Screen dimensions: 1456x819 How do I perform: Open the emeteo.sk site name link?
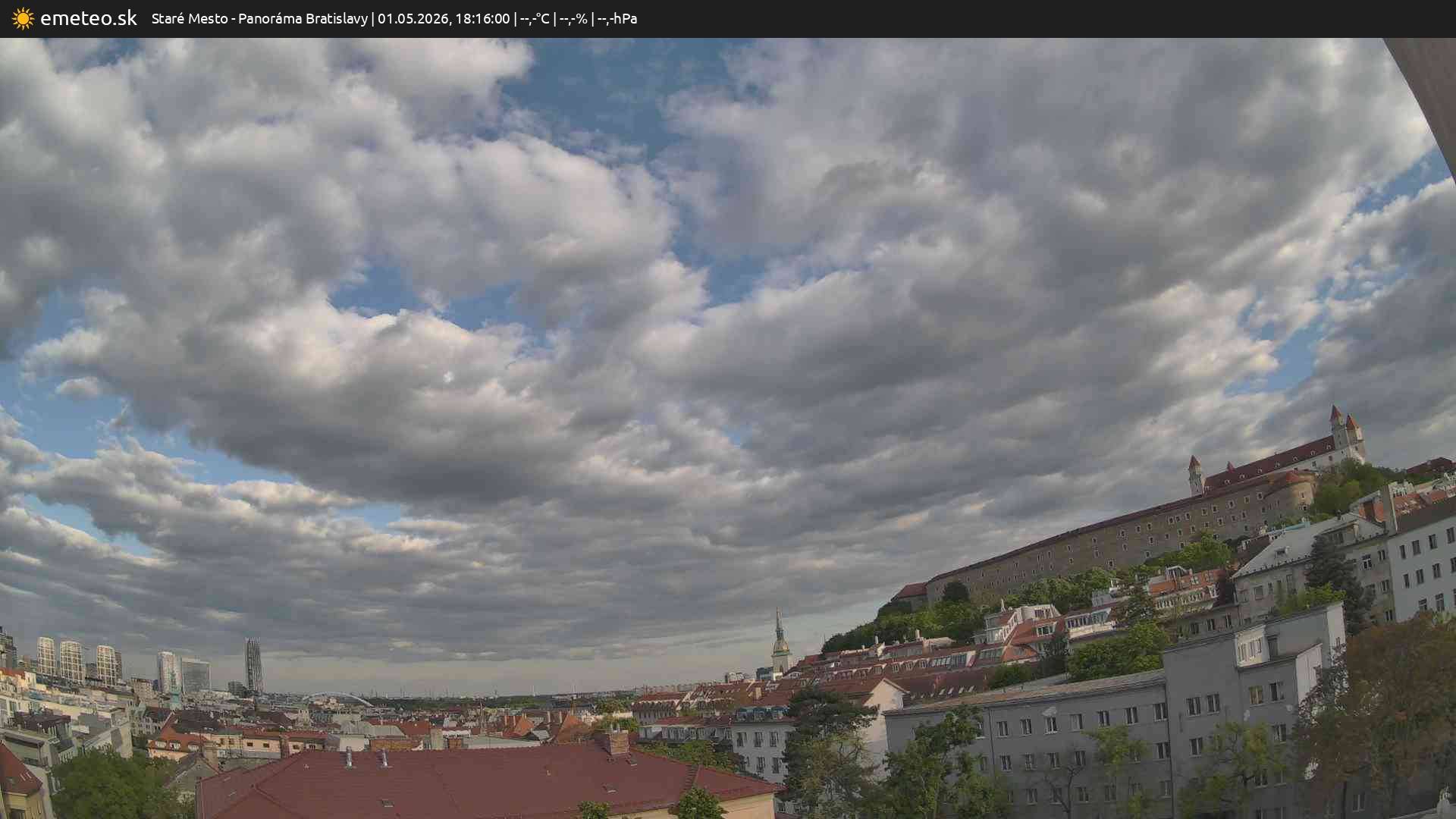point(89,19)
